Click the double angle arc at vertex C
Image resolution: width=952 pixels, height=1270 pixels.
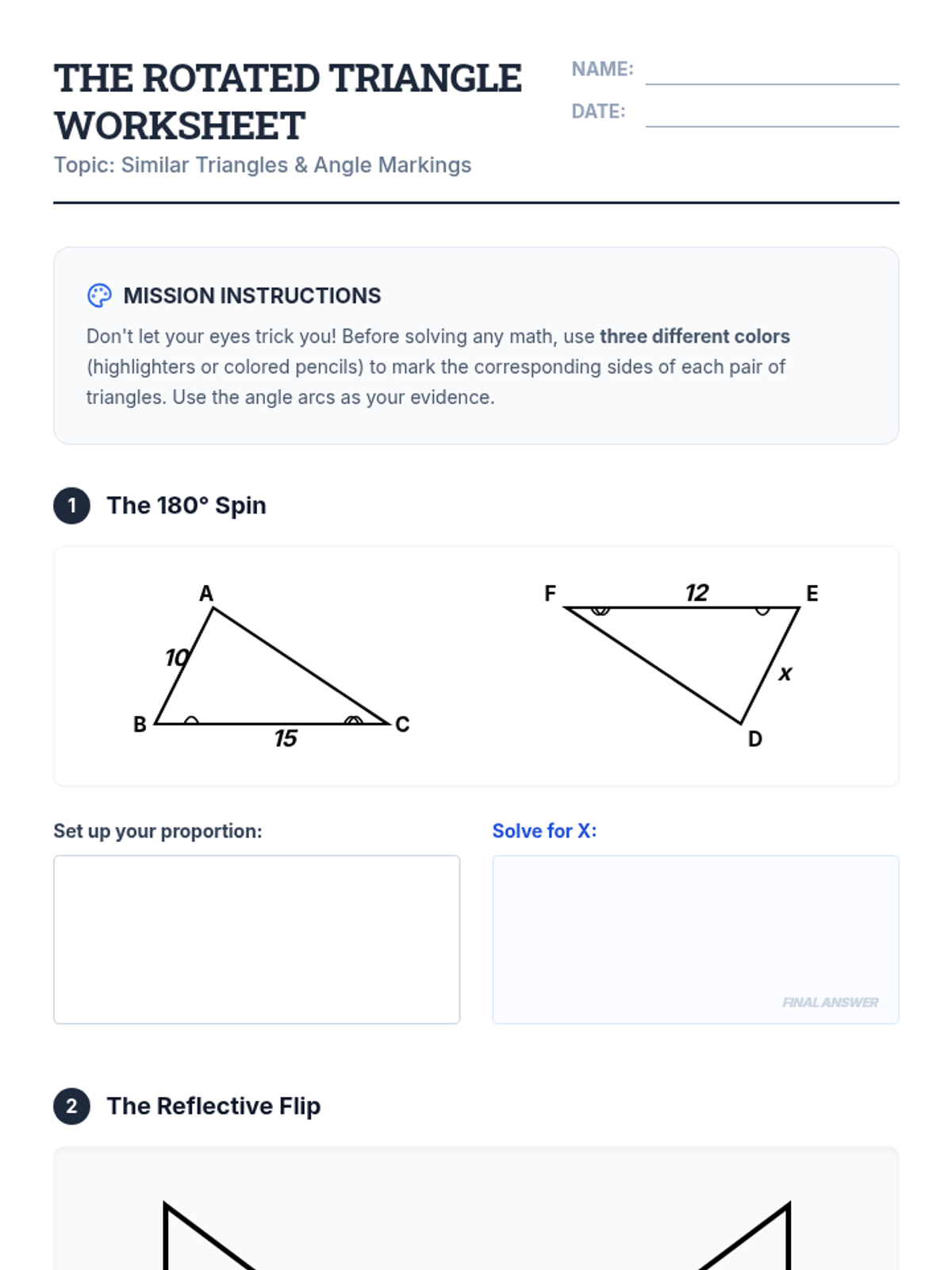(x=354, y=720)
